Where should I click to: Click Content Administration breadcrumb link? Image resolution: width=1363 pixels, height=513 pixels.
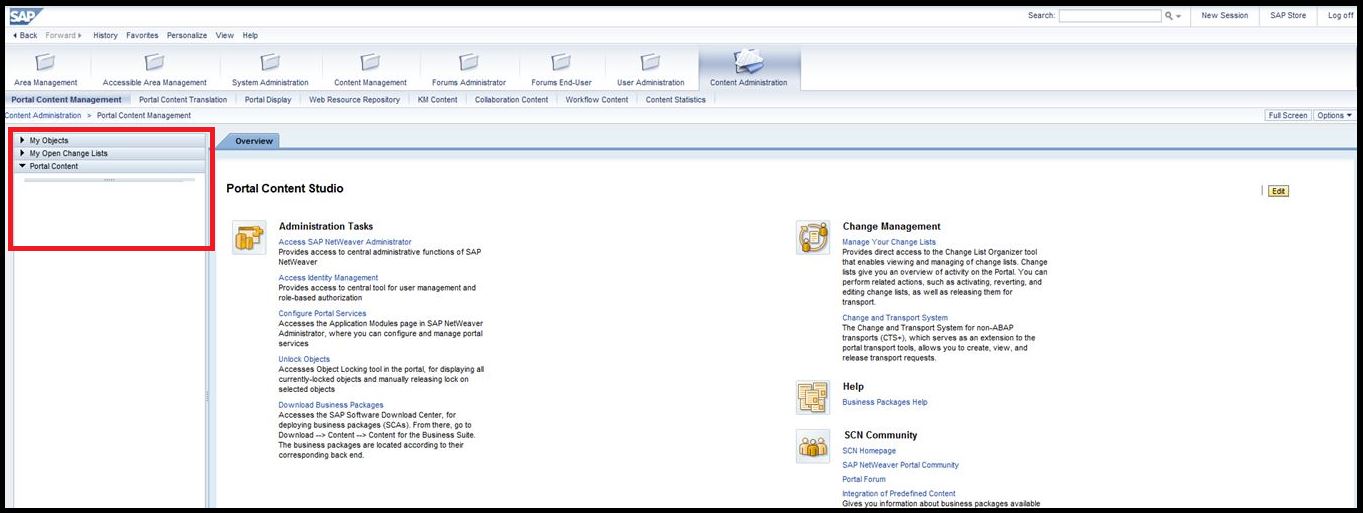(x=42, y=115)
